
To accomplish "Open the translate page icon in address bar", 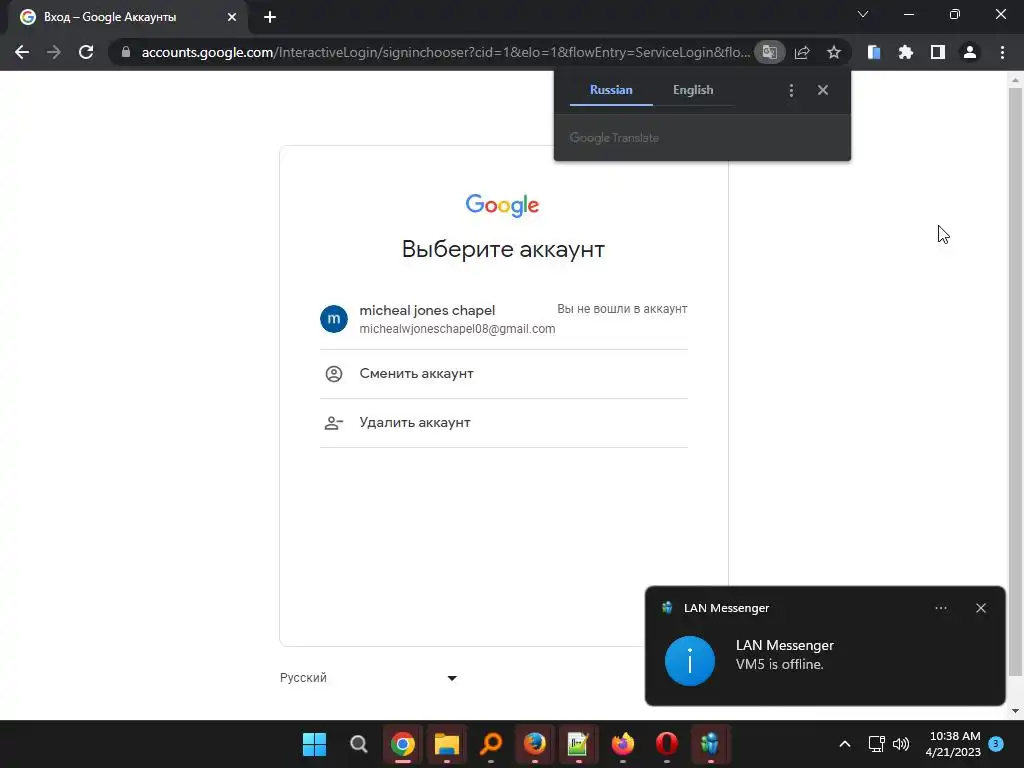I will pos(769,52).
